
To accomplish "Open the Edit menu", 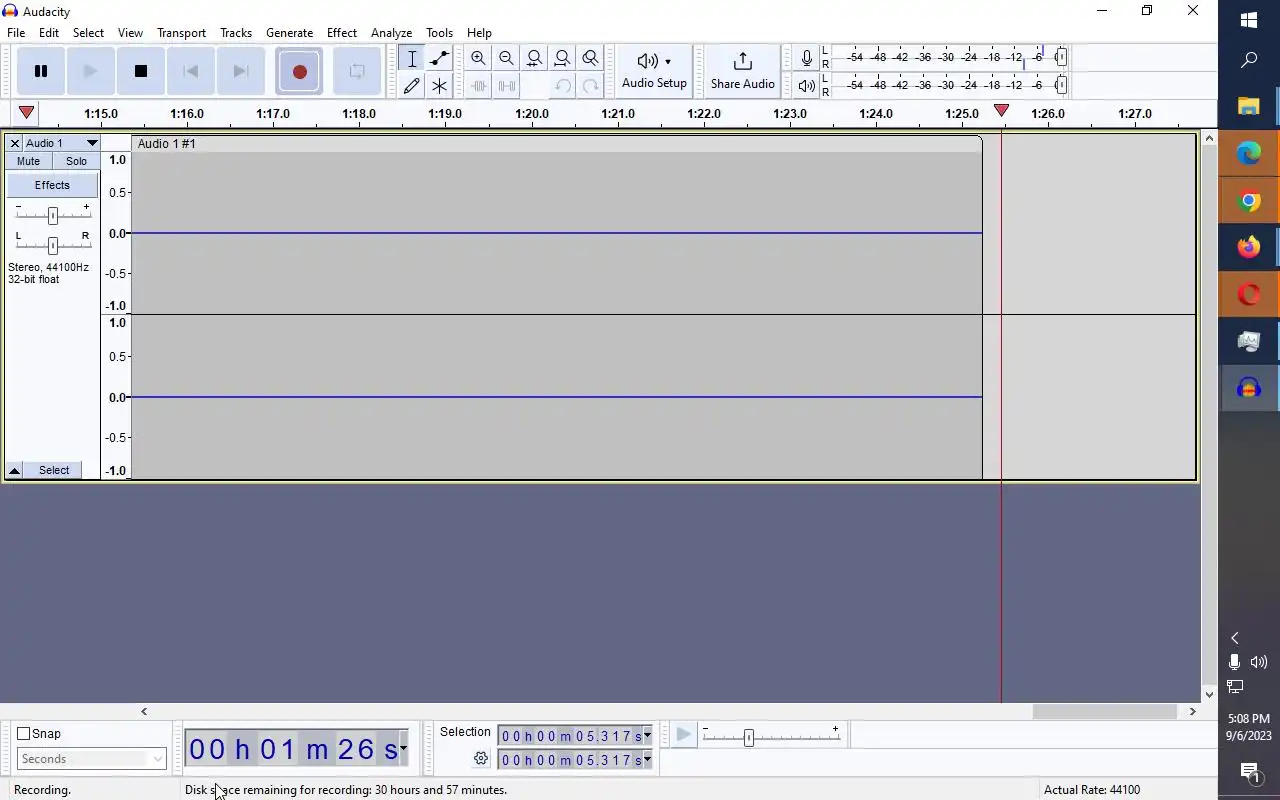I will [x=49, y=33].
